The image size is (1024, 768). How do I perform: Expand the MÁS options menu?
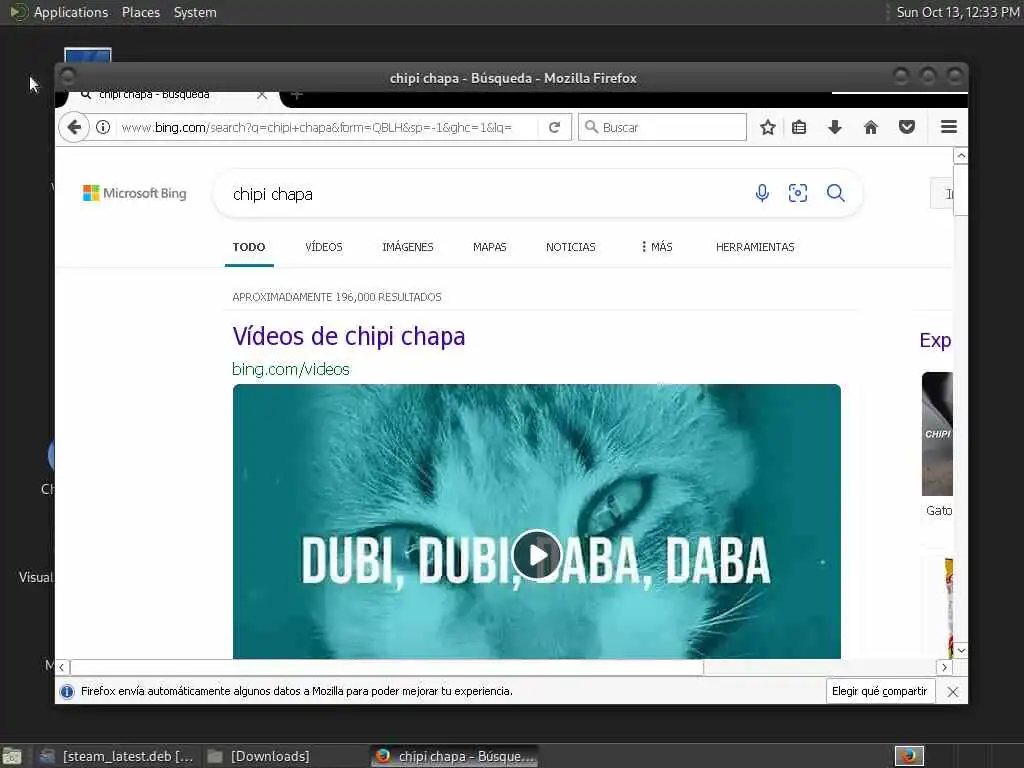656,247
